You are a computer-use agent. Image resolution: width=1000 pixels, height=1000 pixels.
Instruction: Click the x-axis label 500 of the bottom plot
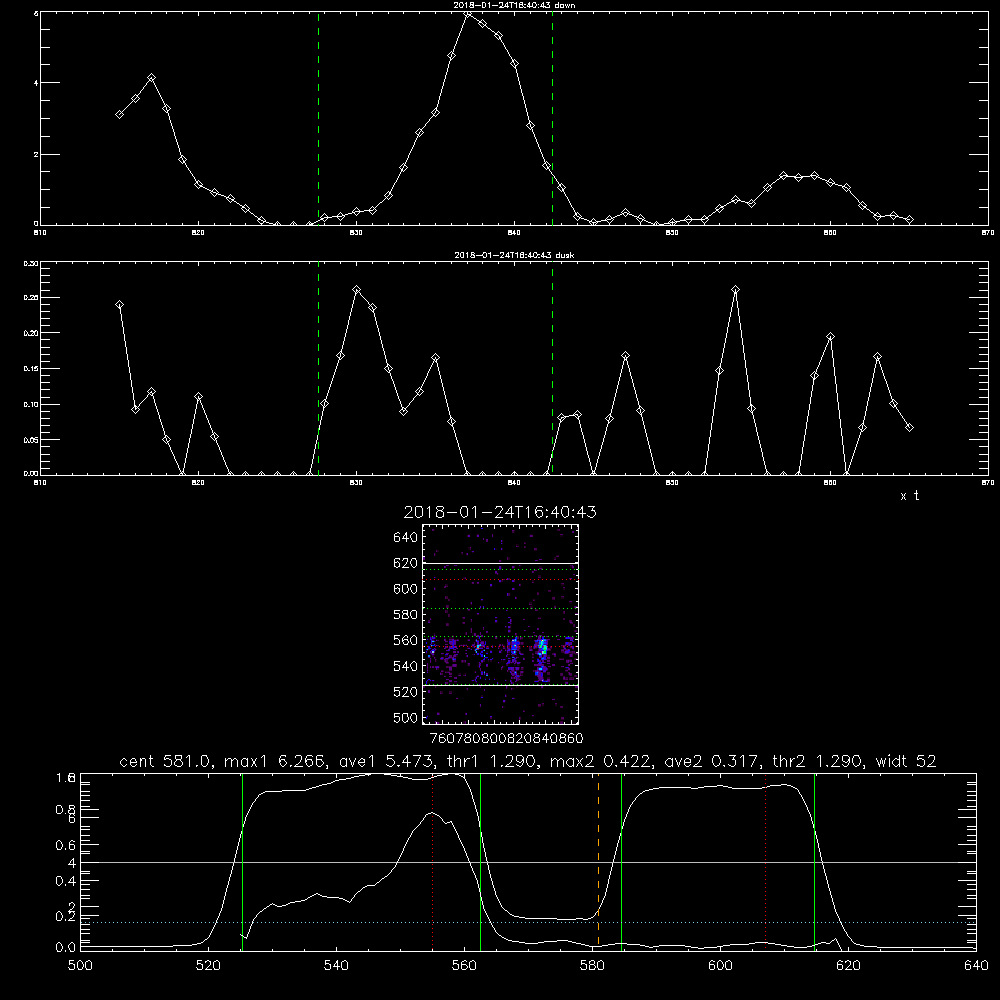(x=80, y=966)
